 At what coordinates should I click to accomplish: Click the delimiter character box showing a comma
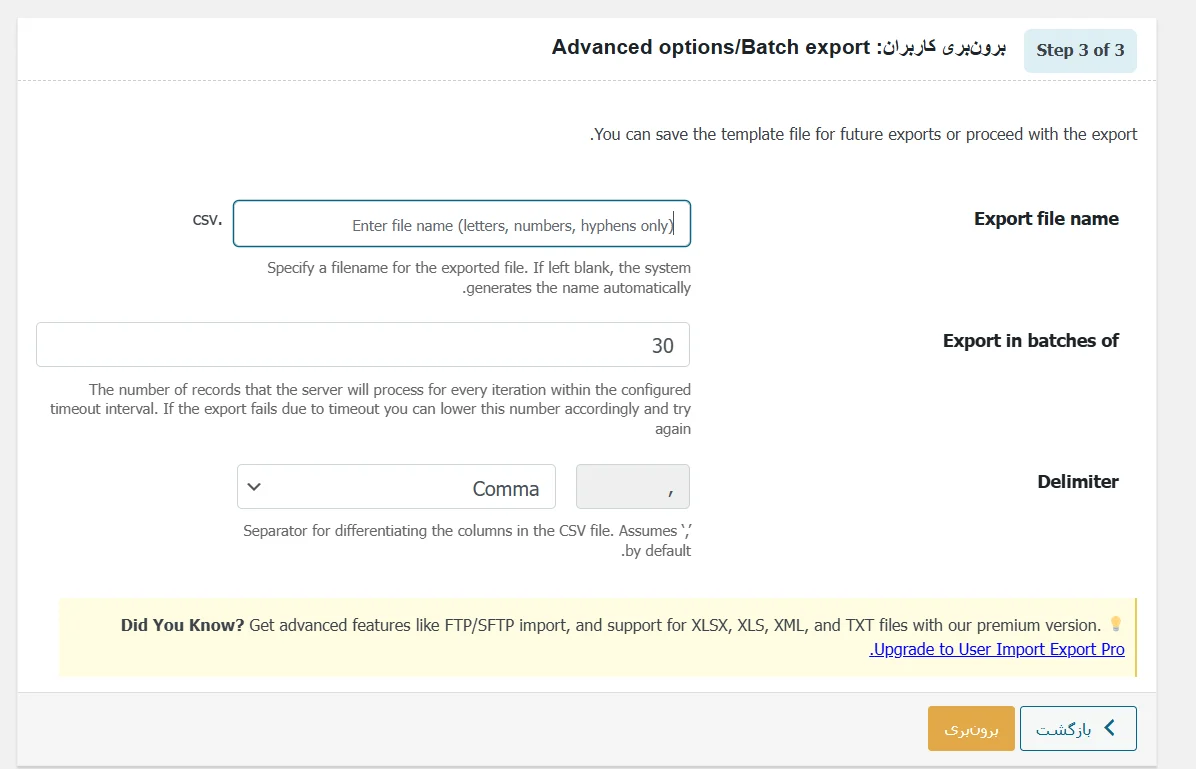(632, 486)
